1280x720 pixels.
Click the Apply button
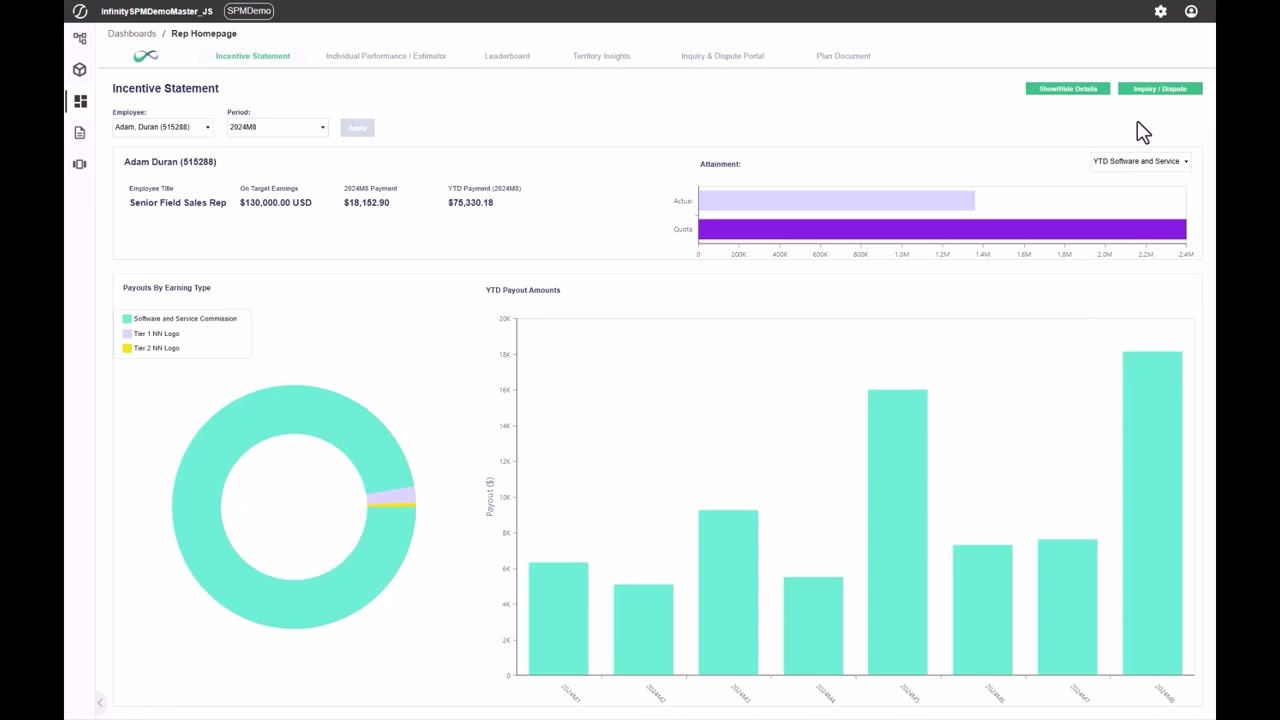coord(357,128)
